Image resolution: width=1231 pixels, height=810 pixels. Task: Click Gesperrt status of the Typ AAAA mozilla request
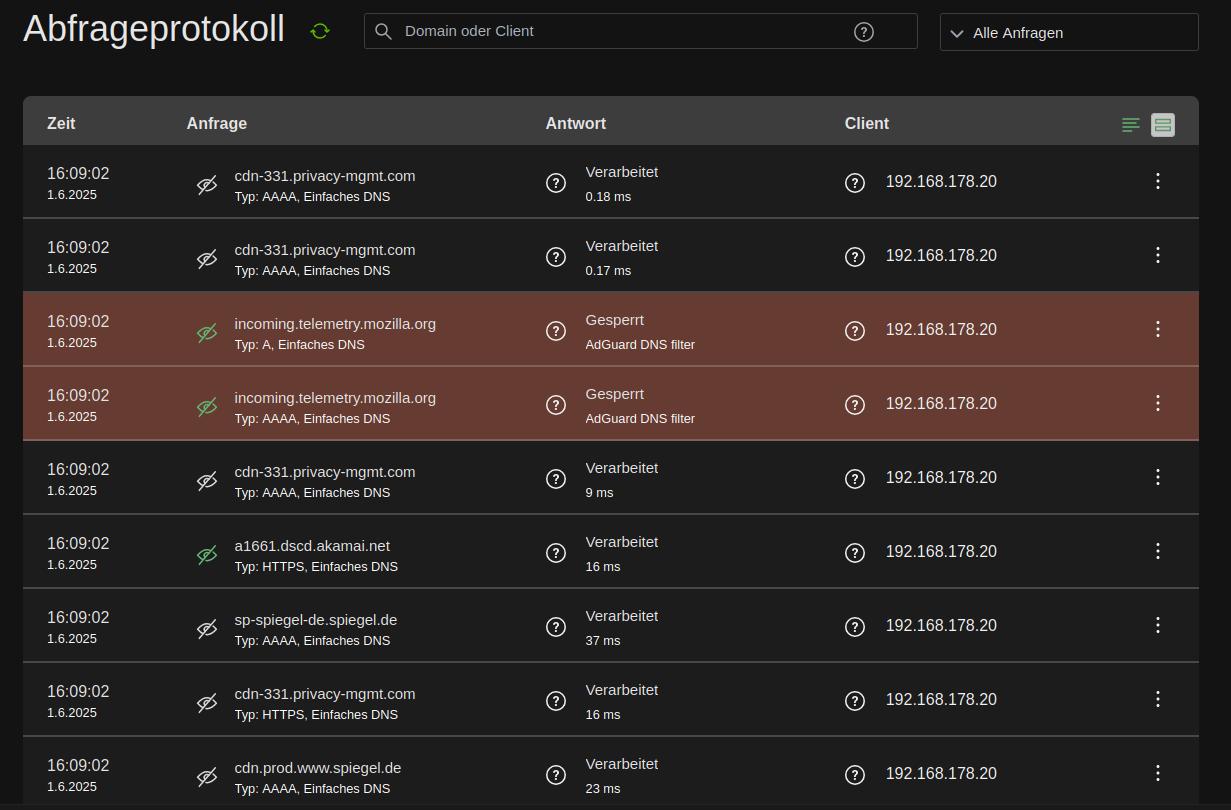point(615,394)
